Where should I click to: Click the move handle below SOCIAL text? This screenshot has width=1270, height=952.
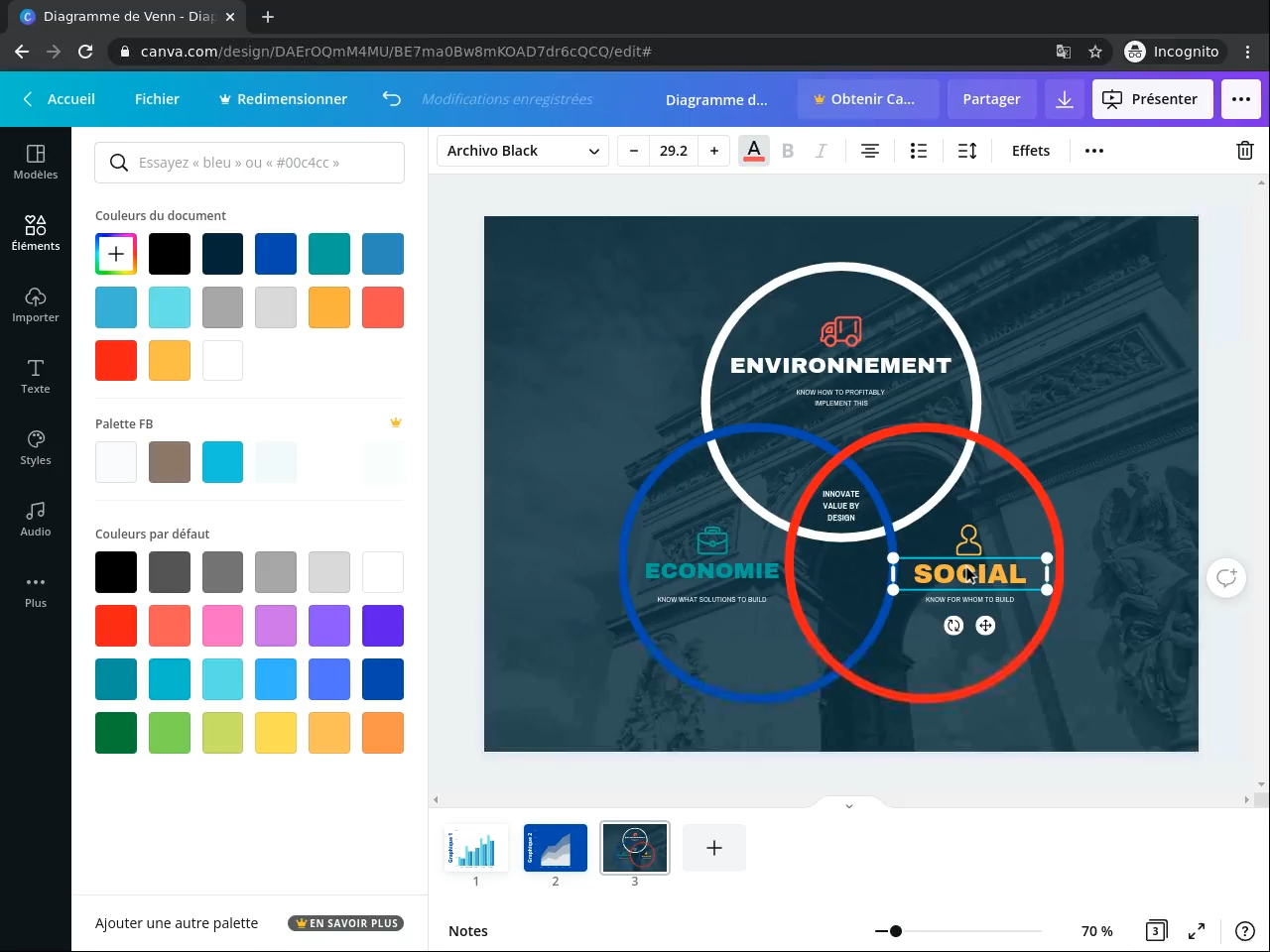click(x=985, y=626)
